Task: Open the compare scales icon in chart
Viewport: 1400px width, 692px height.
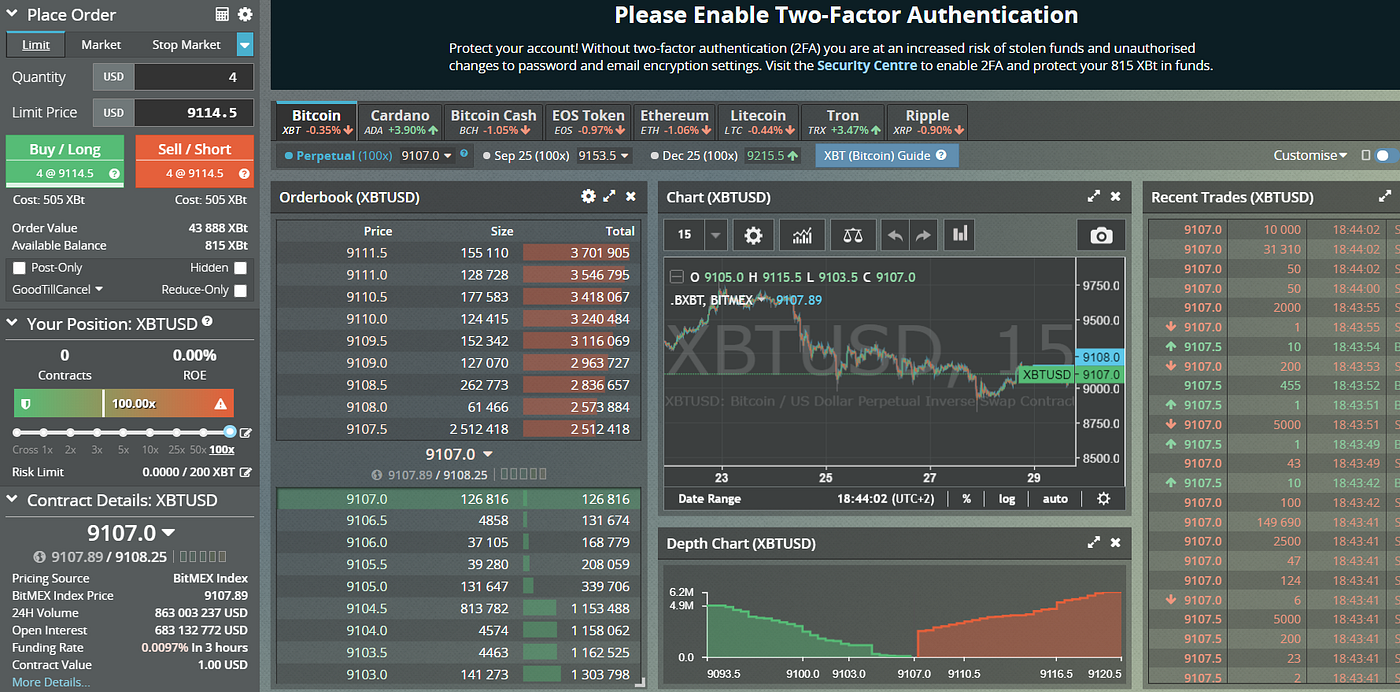Action: 852,235
